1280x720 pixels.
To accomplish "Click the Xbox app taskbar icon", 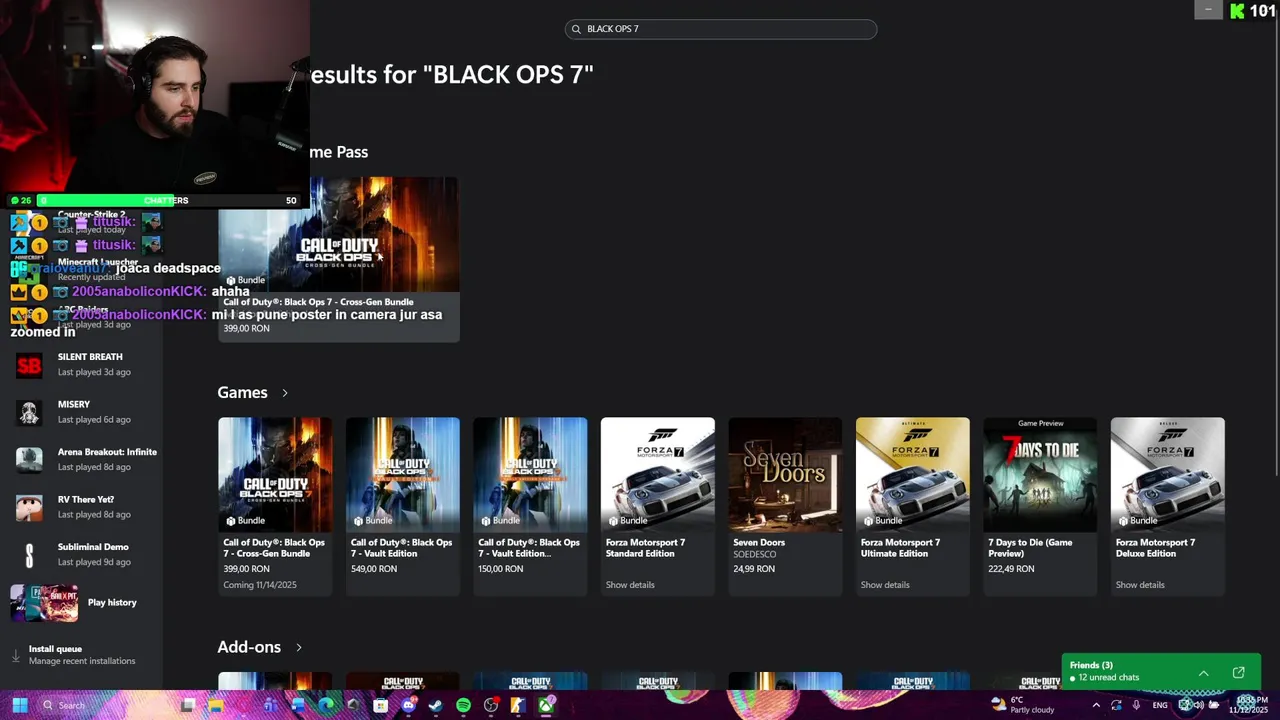I will click(x=545, y=705).
